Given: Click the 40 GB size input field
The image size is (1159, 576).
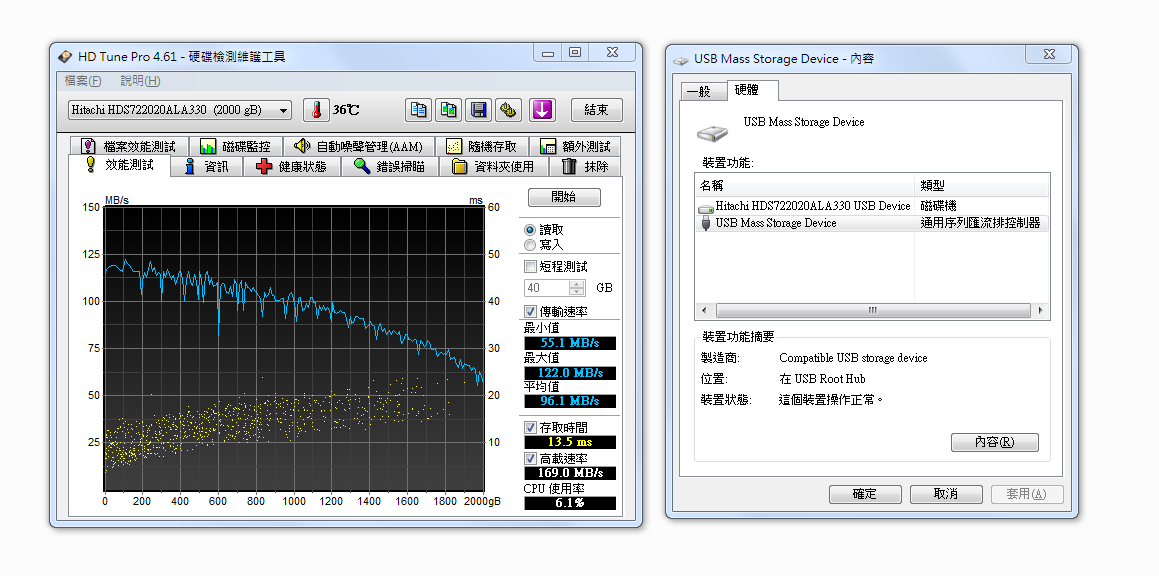Looking at the screenshot, I should pyautogui.click(x=547, y=288).
